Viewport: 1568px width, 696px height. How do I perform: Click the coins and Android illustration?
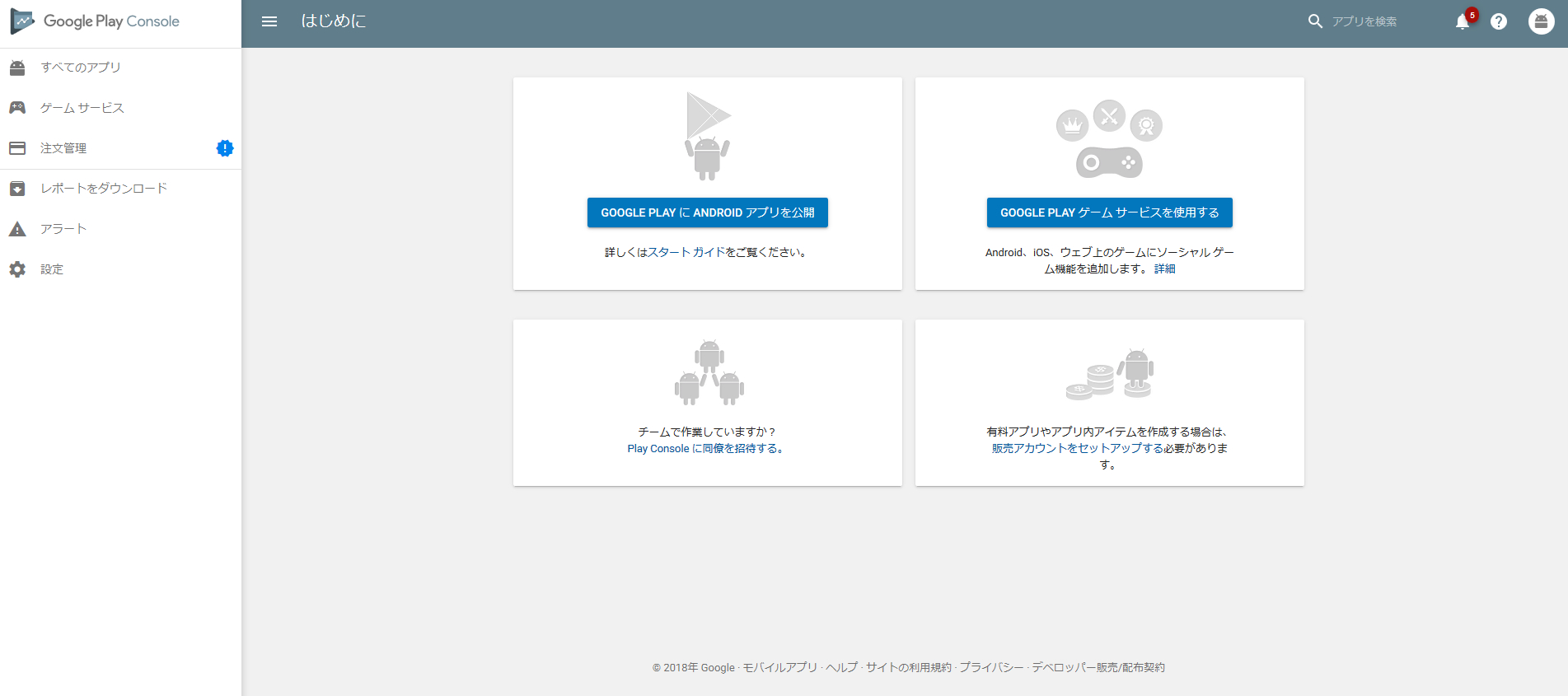click(1110, 375)
